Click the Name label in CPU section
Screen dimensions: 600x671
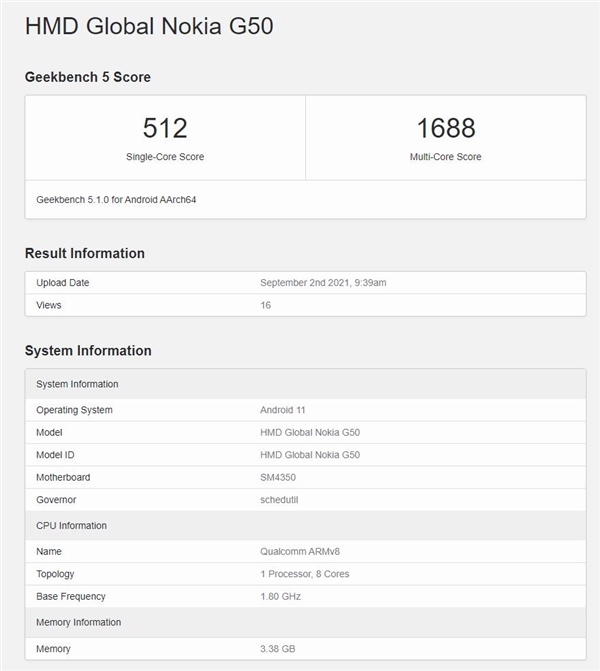tap(49, 552)
